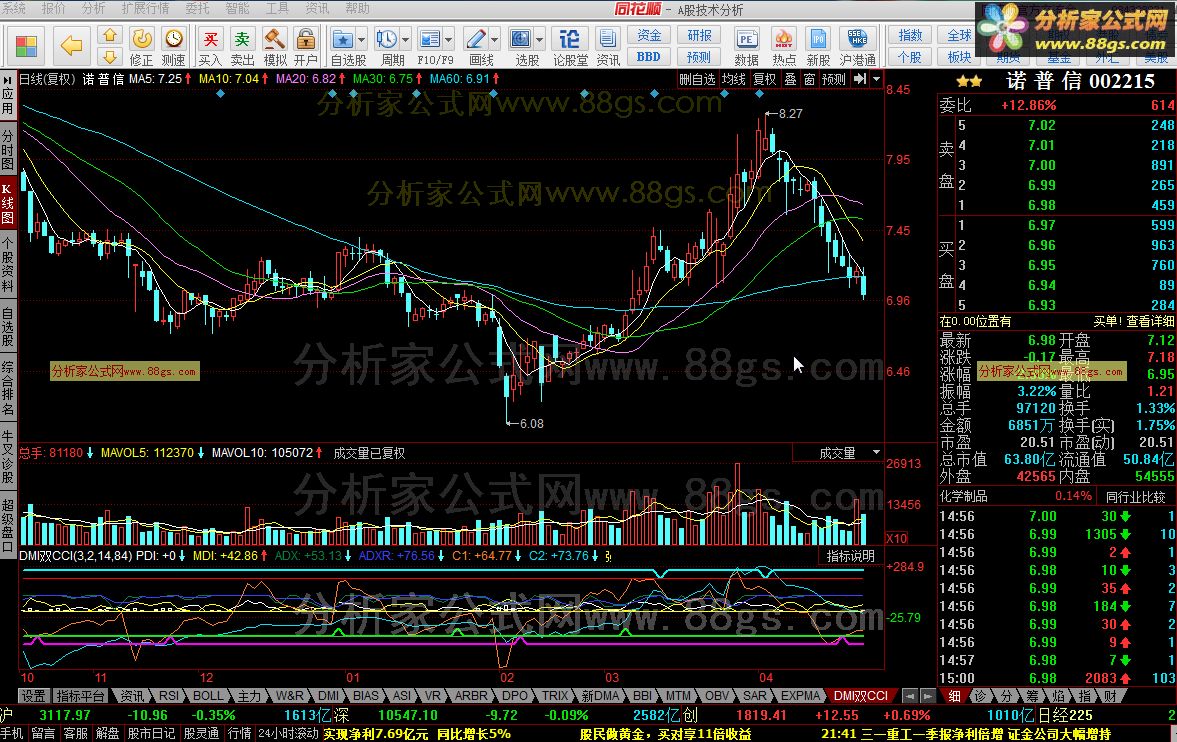Select the EXPMA indicator tab

pyautogui.click(x=801, y=696)
